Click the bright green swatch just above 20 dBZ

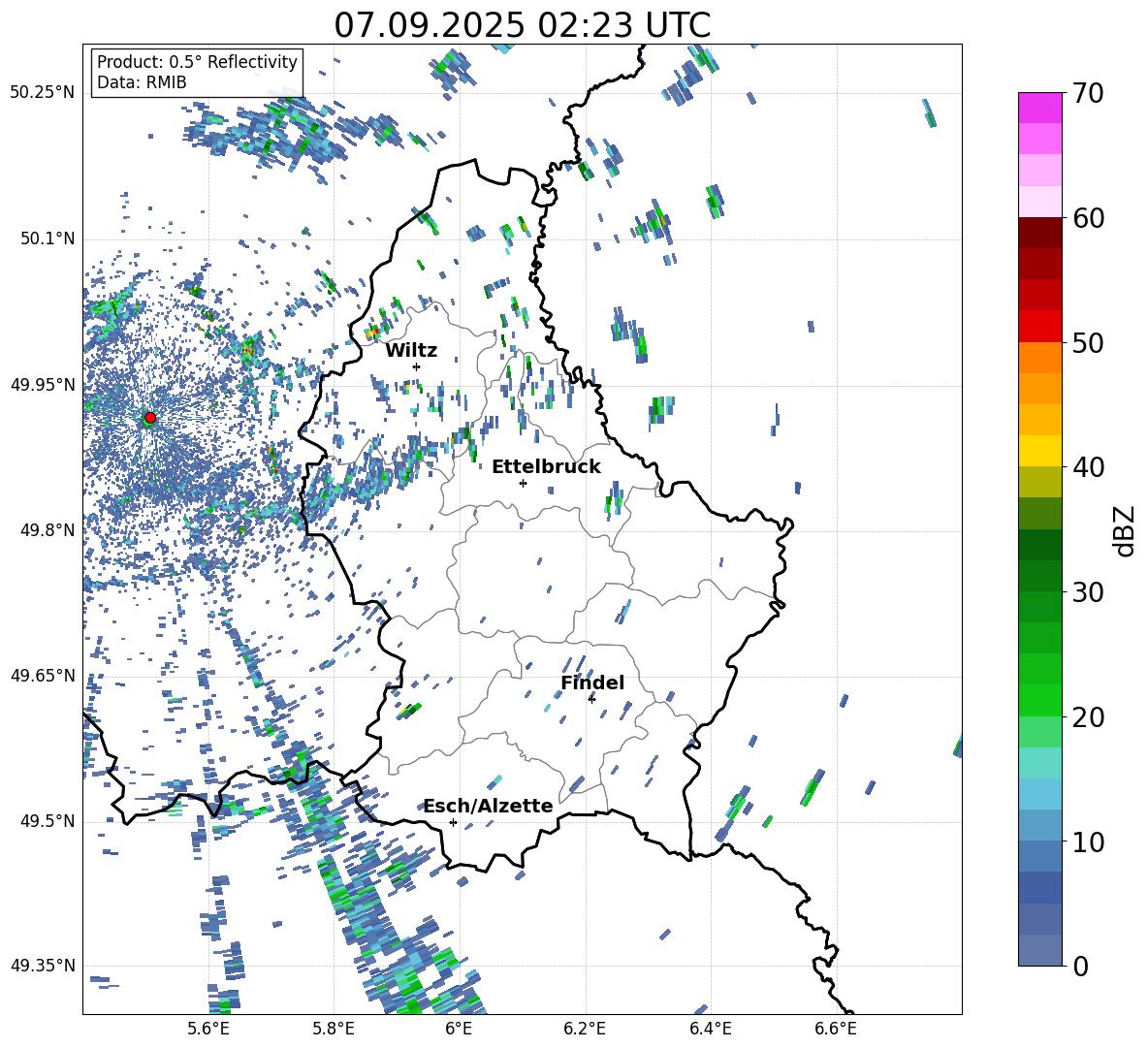(x=1039, y=700)
